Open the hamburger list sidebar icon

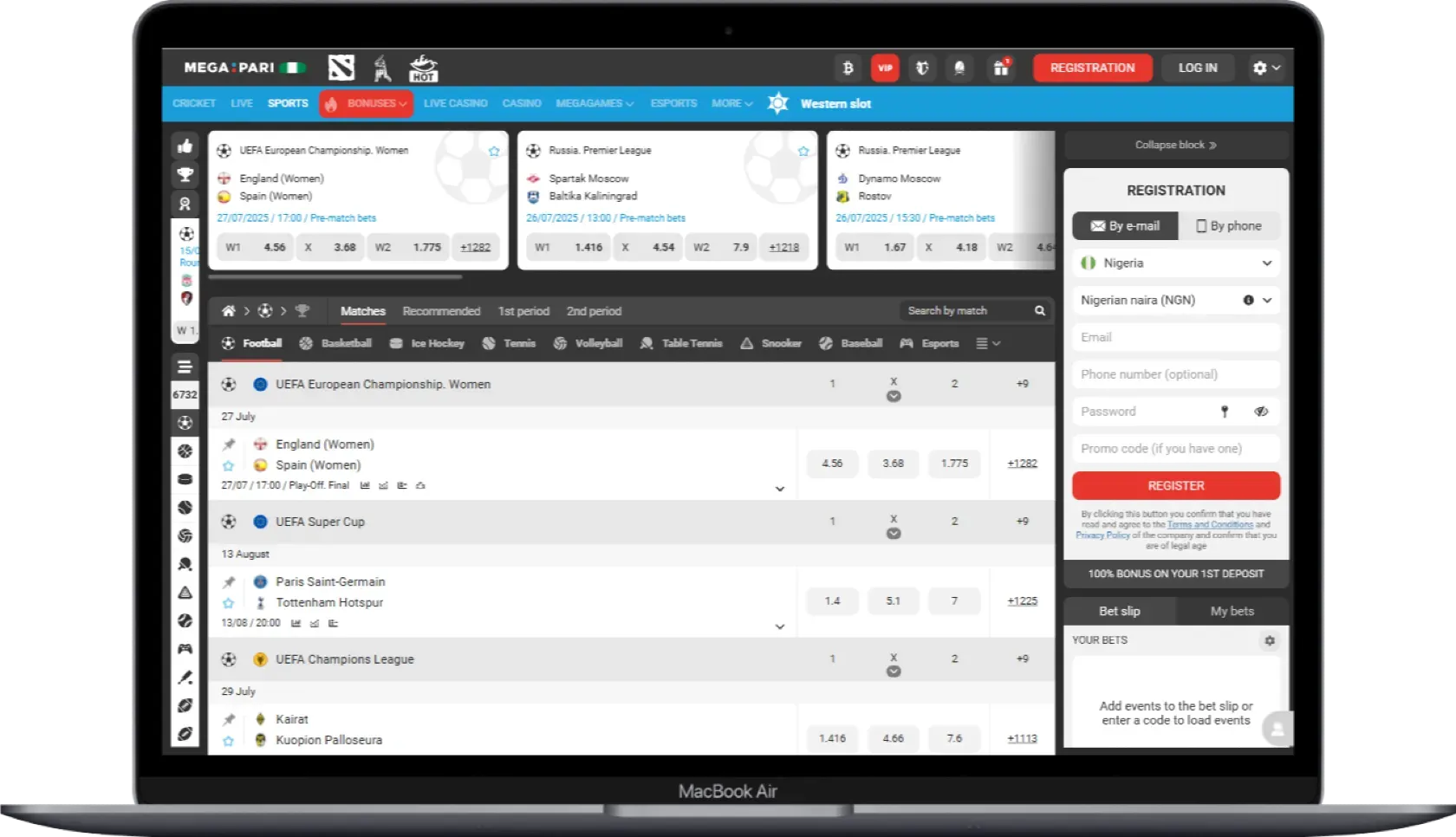click(x=185, y=367)
